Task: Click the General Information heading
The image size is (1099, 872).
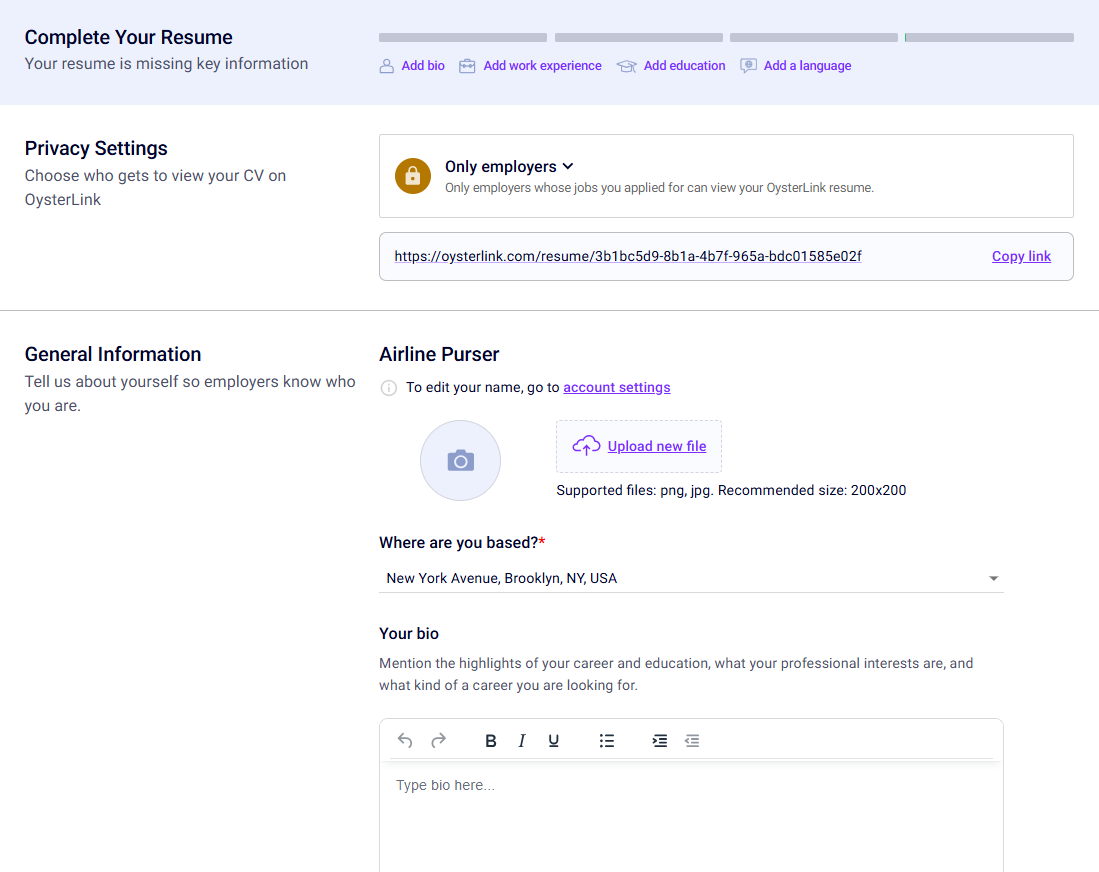Action: 113,355
